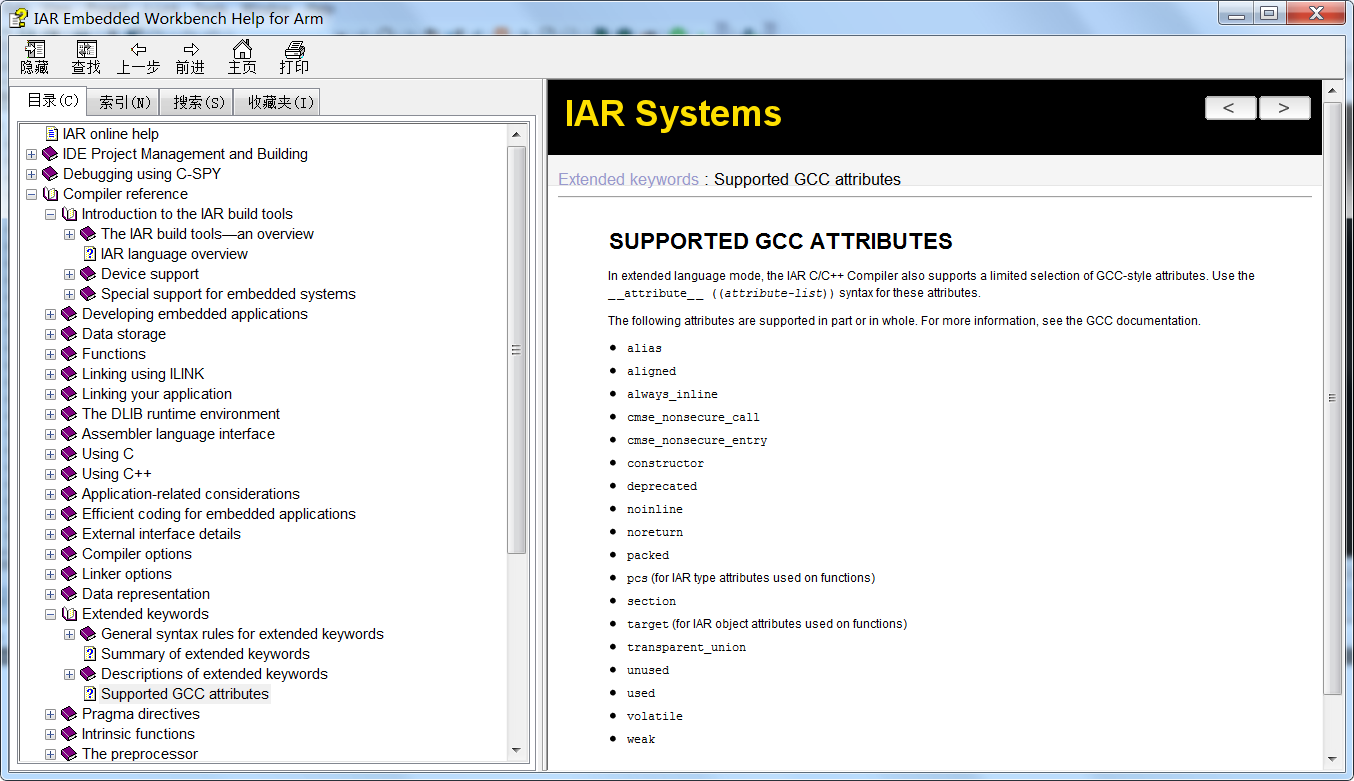
Task: Click book icon beside Intrinsic functions
Action: pyautogui.click(x=69, y=734)
